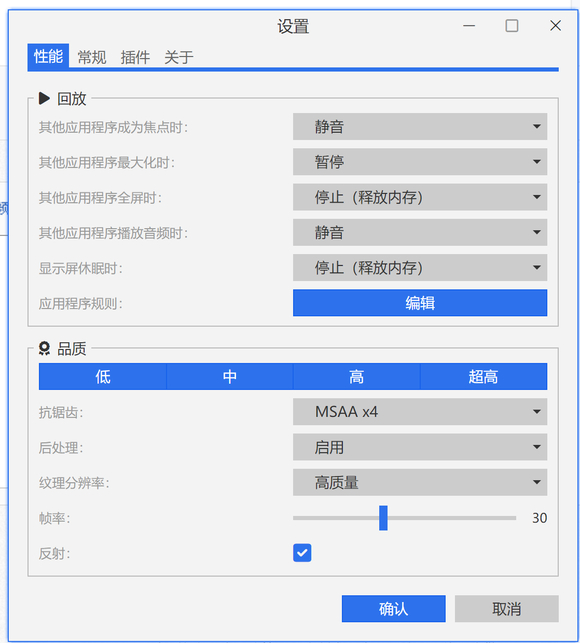Open the 关于 tab

[179, 57]
